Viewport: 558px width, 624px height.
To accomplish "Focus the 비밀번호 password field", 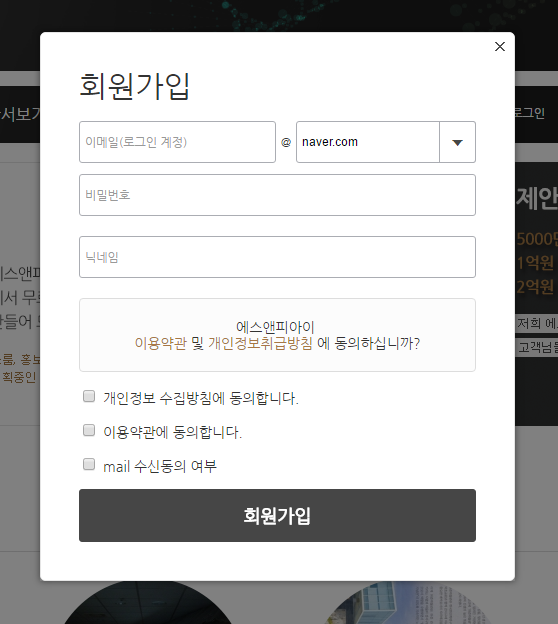I will tap(277, 195).
